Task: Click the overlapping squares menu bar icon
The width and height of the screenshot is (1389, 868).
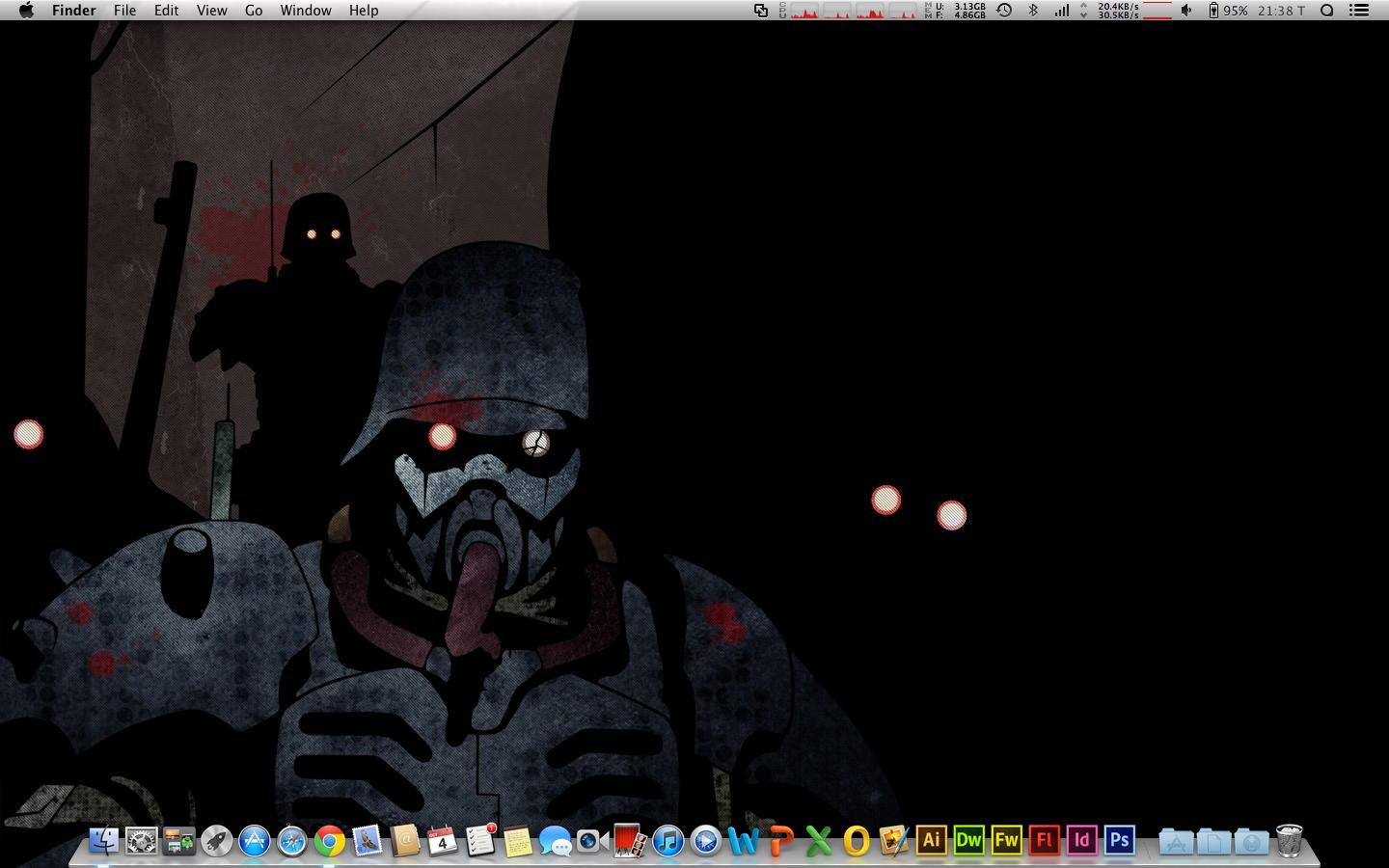Action: point(761,11)
